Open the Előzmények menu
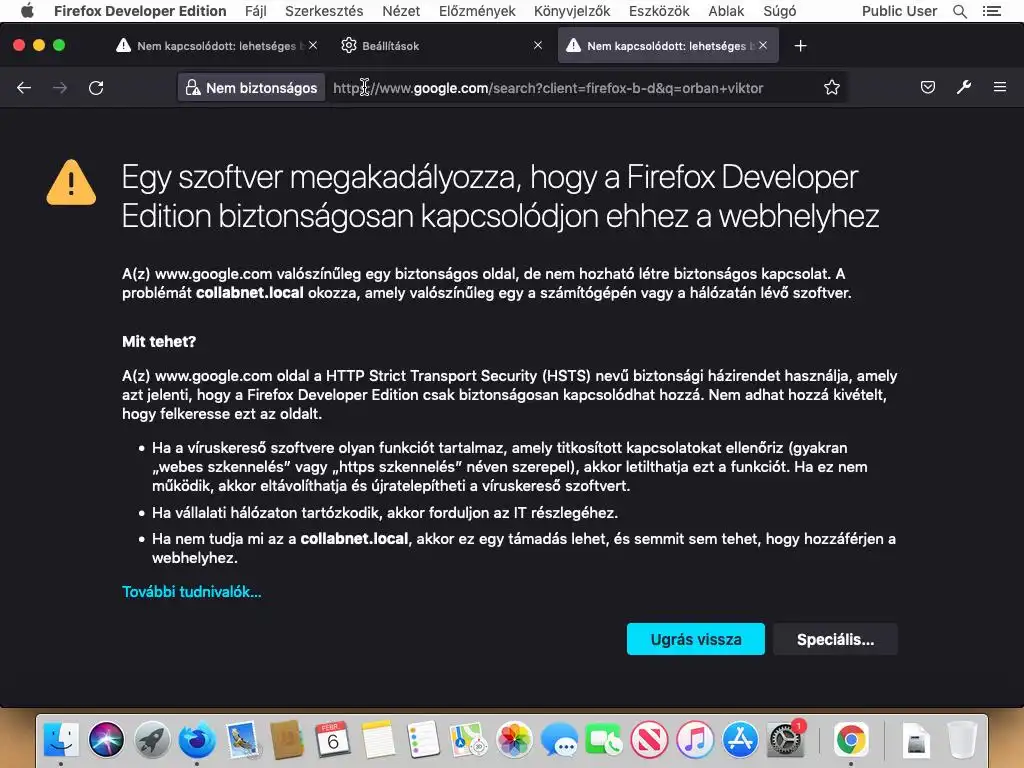The image size is (1024, 768). click(477, 11)
